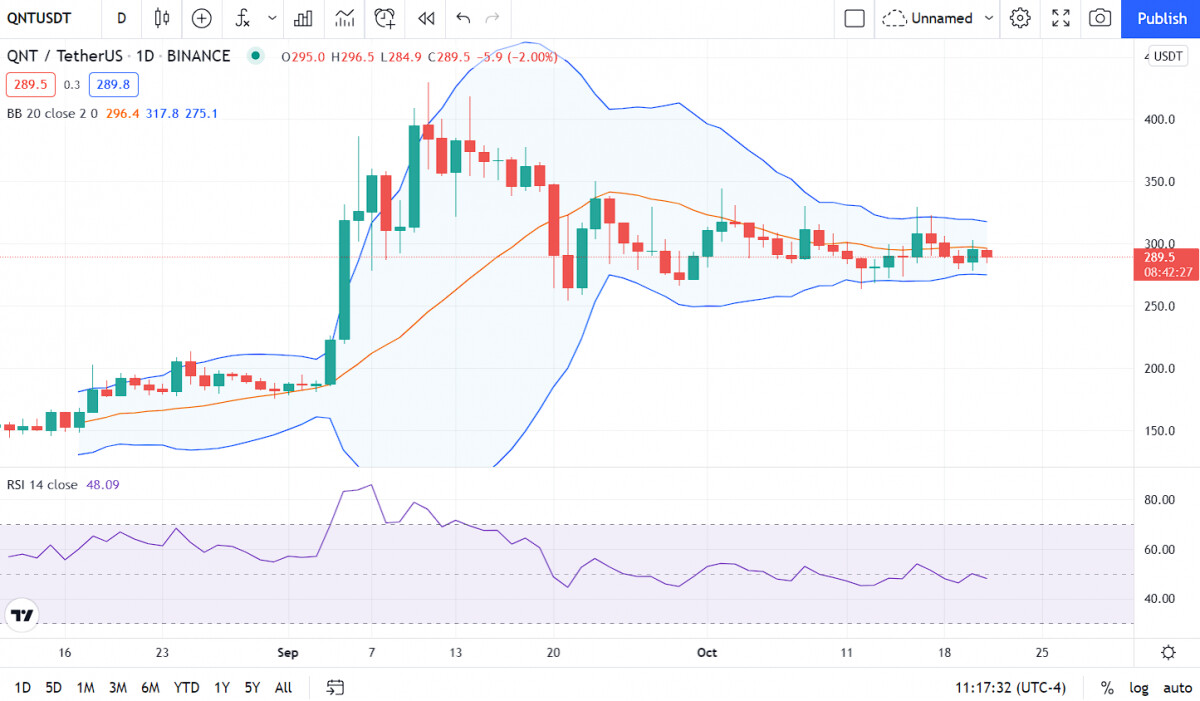The image size is (1200, 701).
Task: Set the 5D time range
Action: coord(54,688)
